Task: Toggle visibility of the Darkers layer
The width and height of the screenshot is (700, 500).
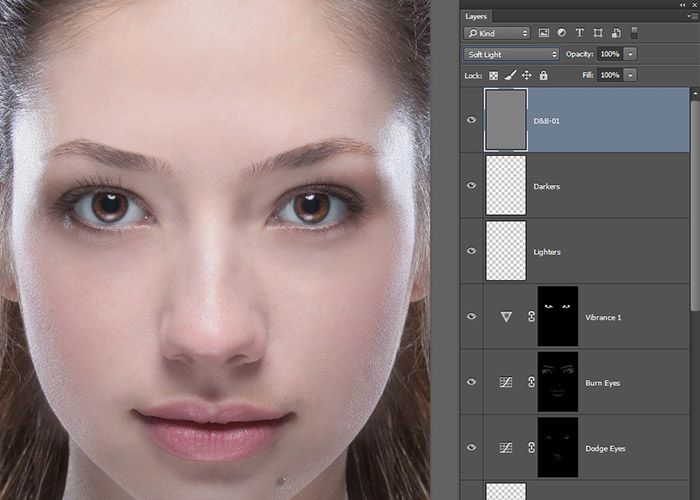Action: click(x=472, y=185)
